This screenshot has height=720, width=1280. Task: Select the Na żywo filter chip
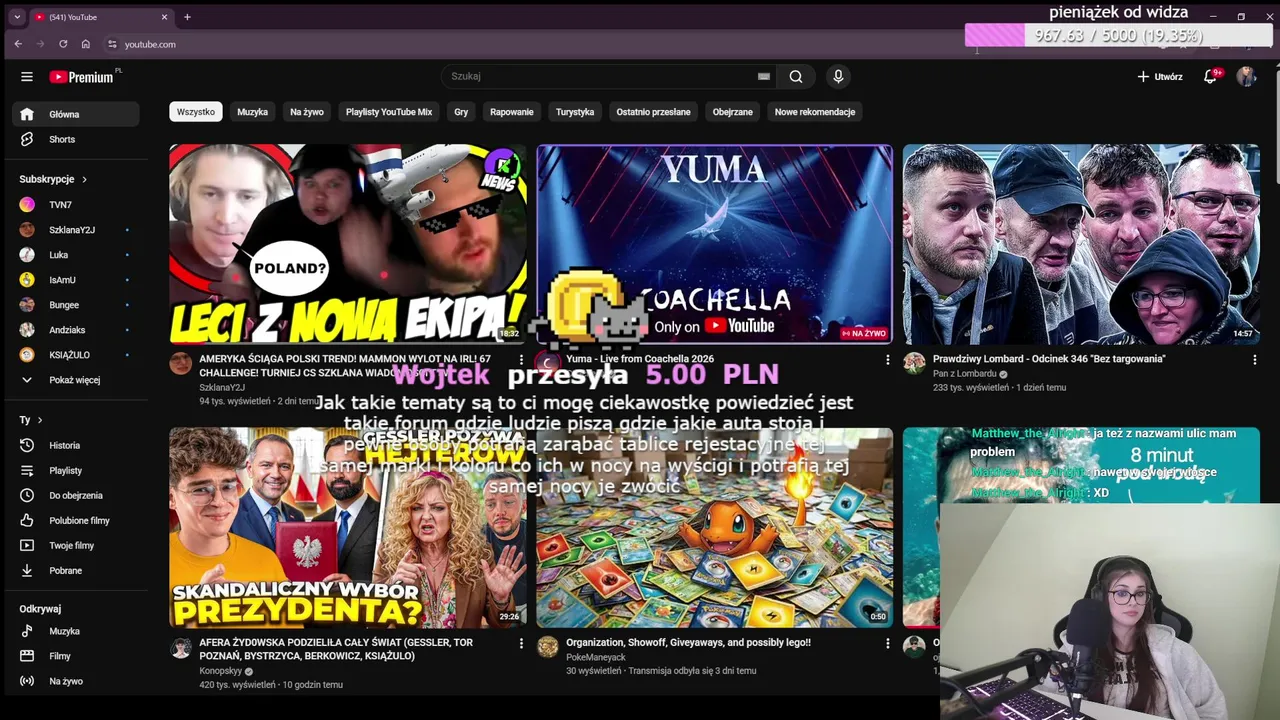tap(307, 112)
